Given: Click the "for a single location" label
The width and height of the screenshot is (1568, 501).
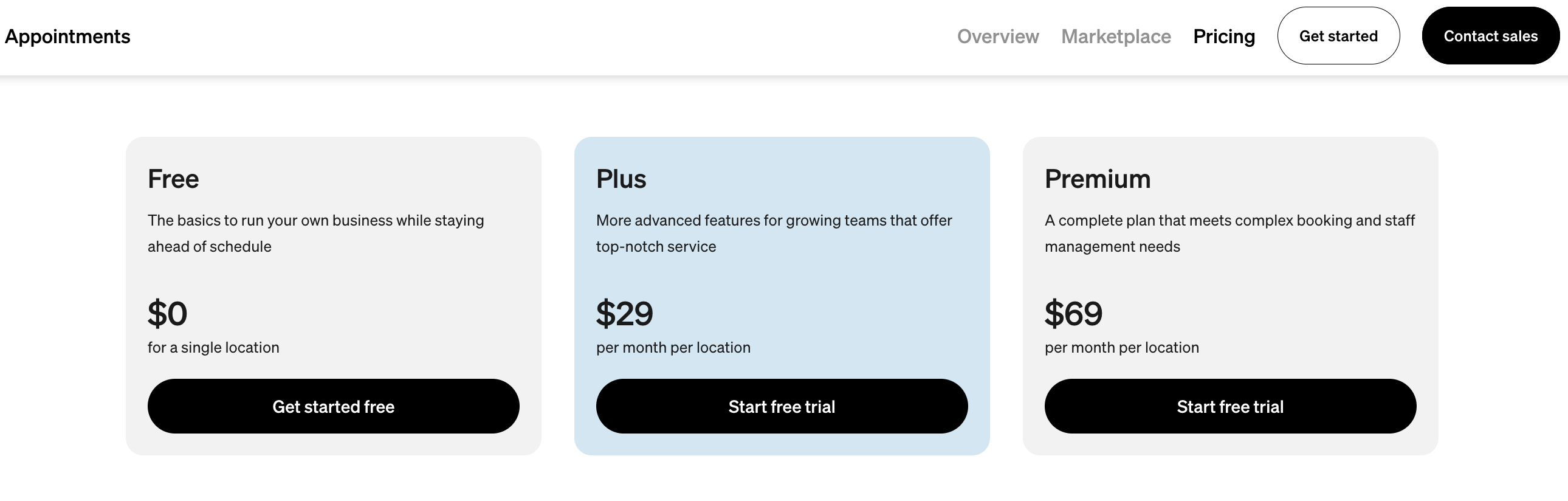Looking at the screenshot, I should click(213, 348).
